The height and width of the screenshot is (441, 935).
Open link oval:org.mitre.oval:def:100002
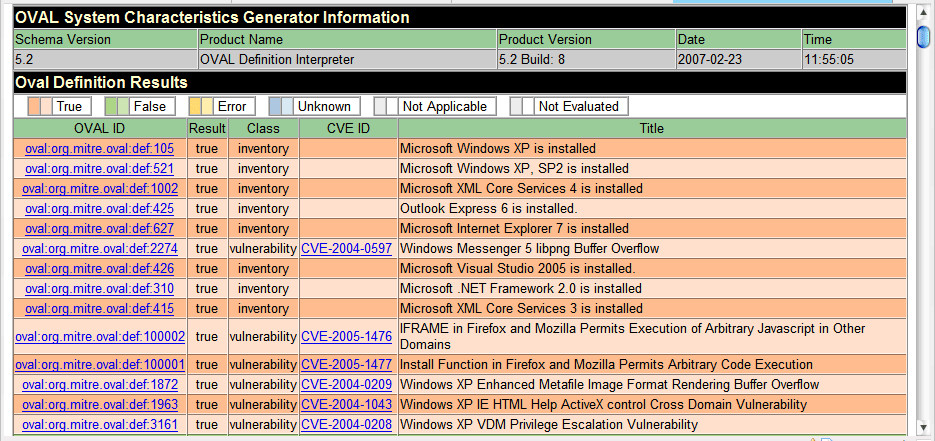point(100,337)
